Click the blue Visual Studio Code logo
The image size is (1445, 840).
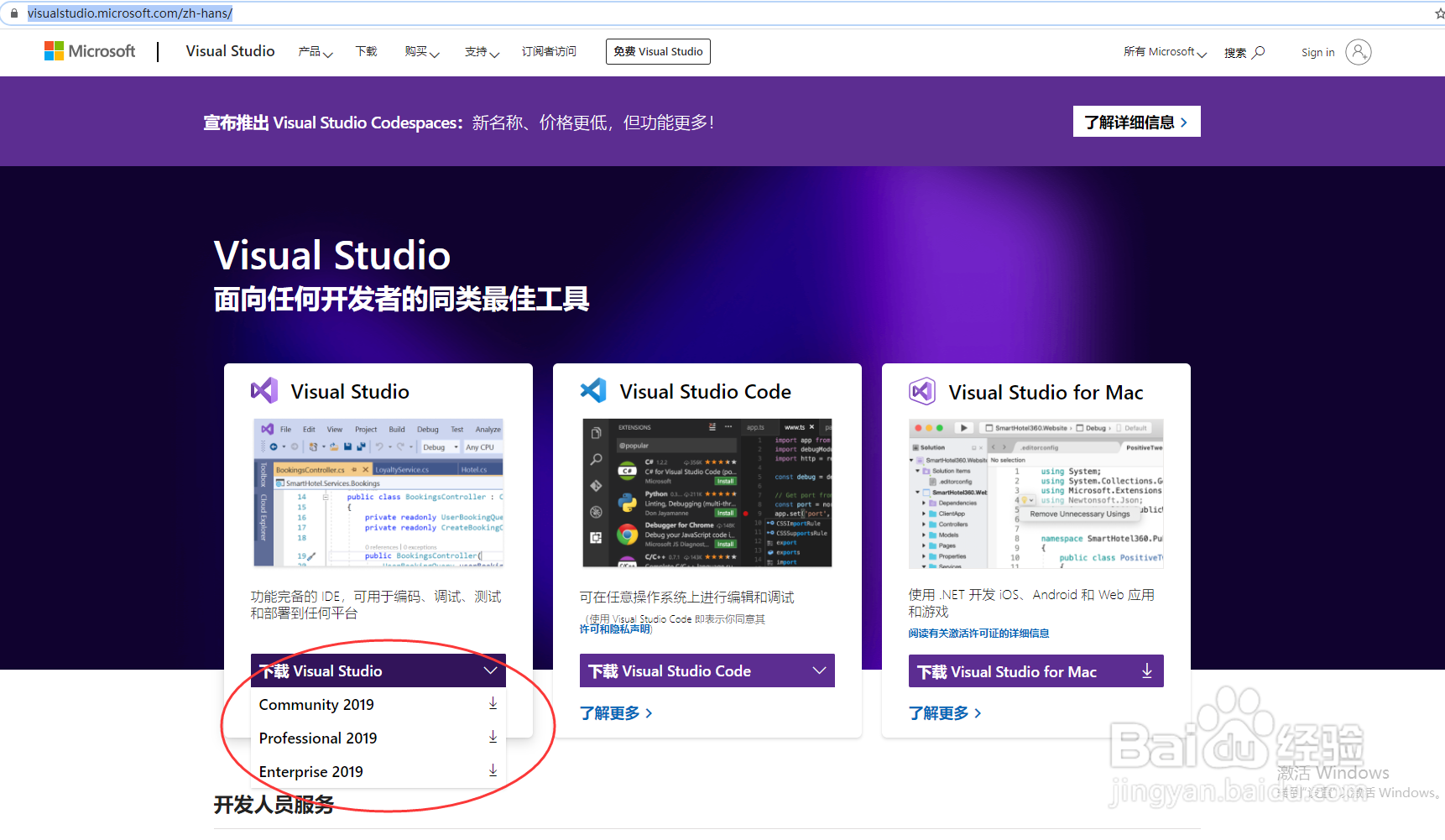(x=593, y=391)
